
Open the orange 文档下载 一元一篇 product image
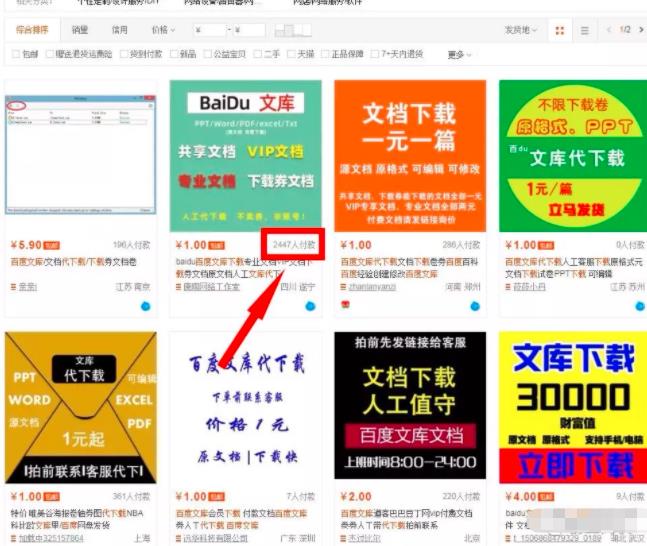coord(410,155)
